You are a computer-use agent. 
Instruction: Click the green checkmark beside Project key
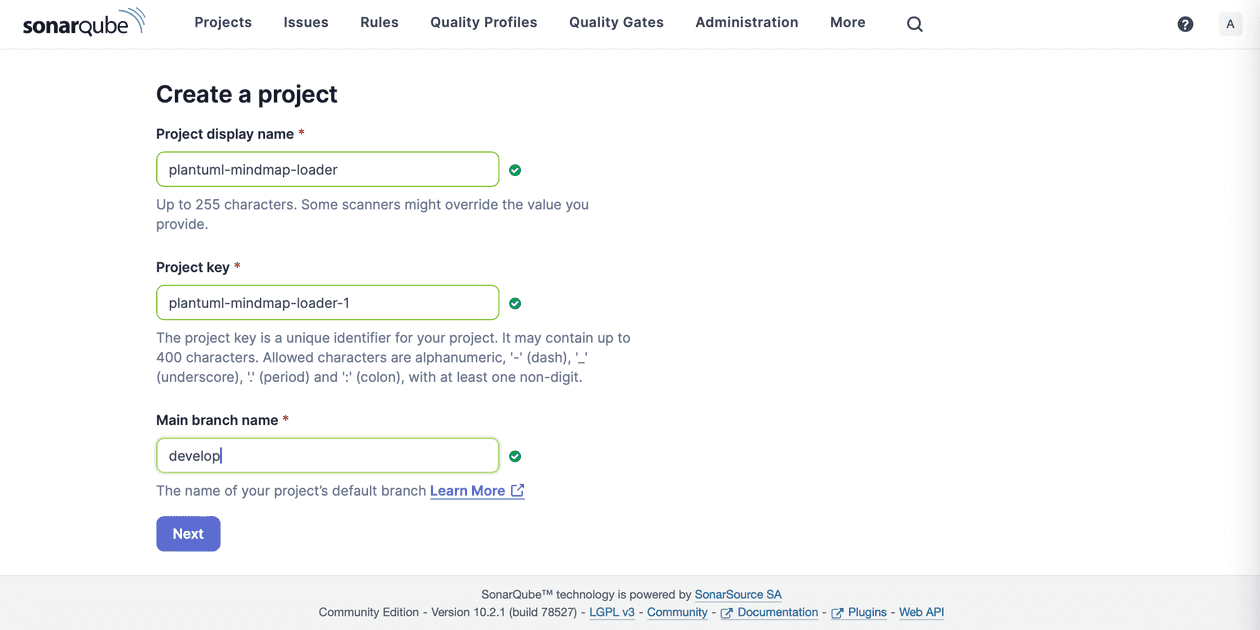515,303
